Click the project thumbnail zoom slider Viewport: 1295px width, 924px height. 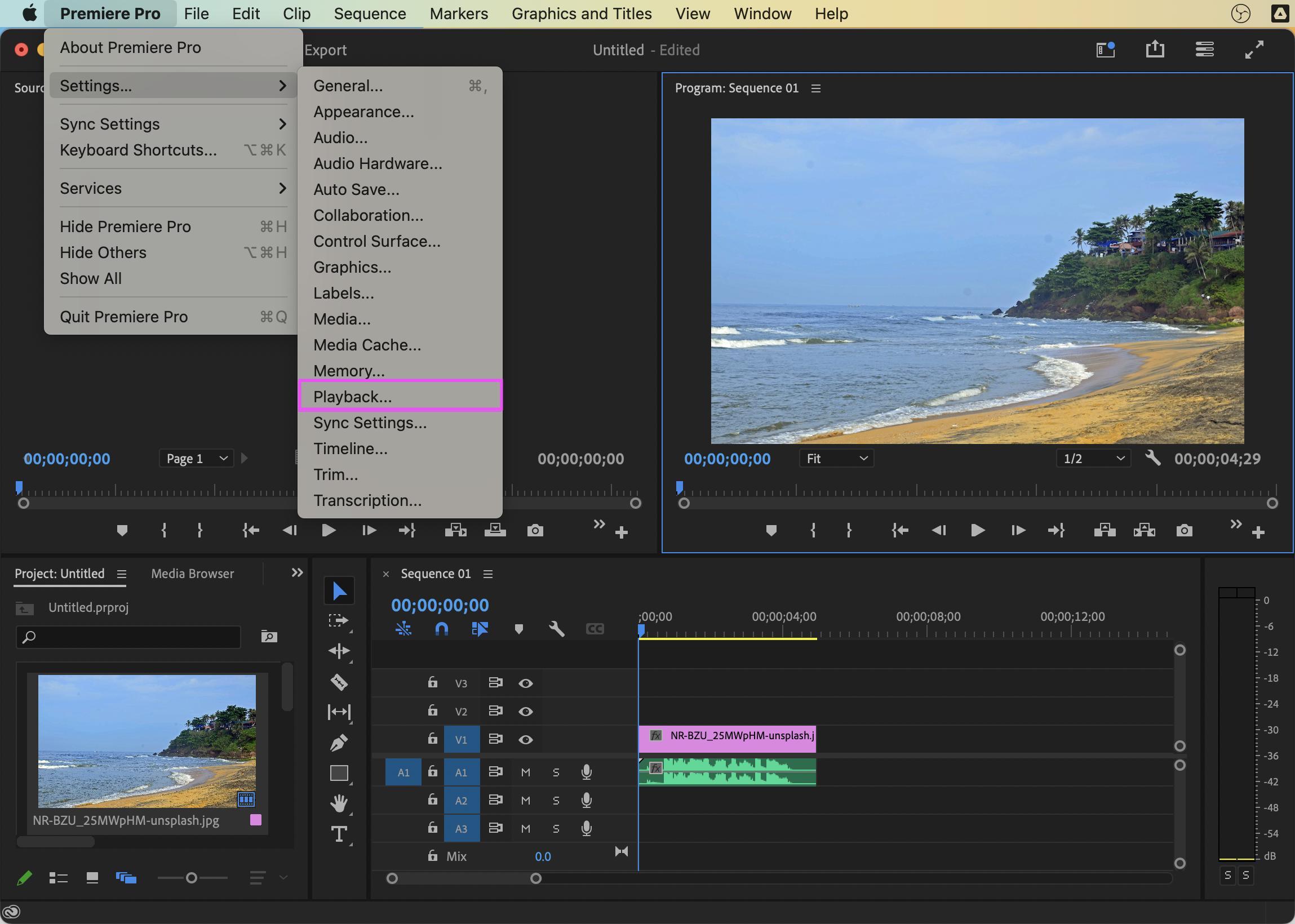[192, 878]
